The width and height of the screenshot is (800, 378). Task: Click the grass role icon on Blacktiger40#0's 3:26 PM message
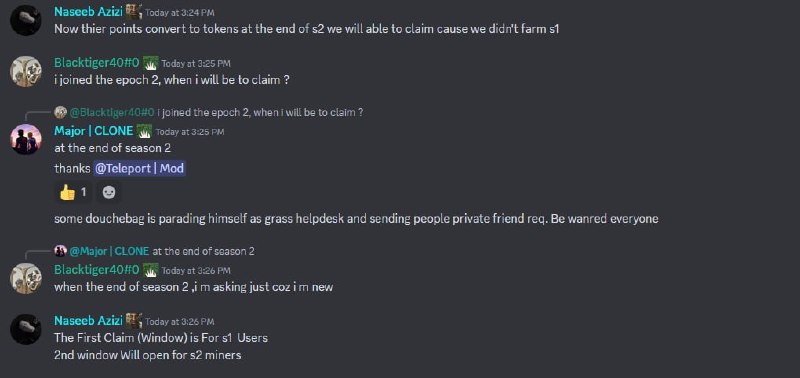[150, 270]
